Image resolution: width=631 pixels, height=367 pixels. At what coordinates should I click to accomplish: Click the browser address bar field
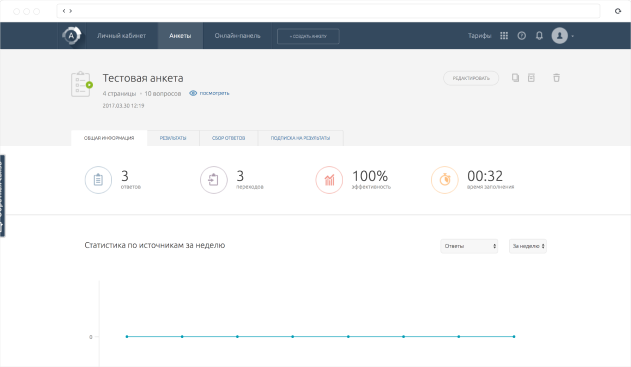328,11
